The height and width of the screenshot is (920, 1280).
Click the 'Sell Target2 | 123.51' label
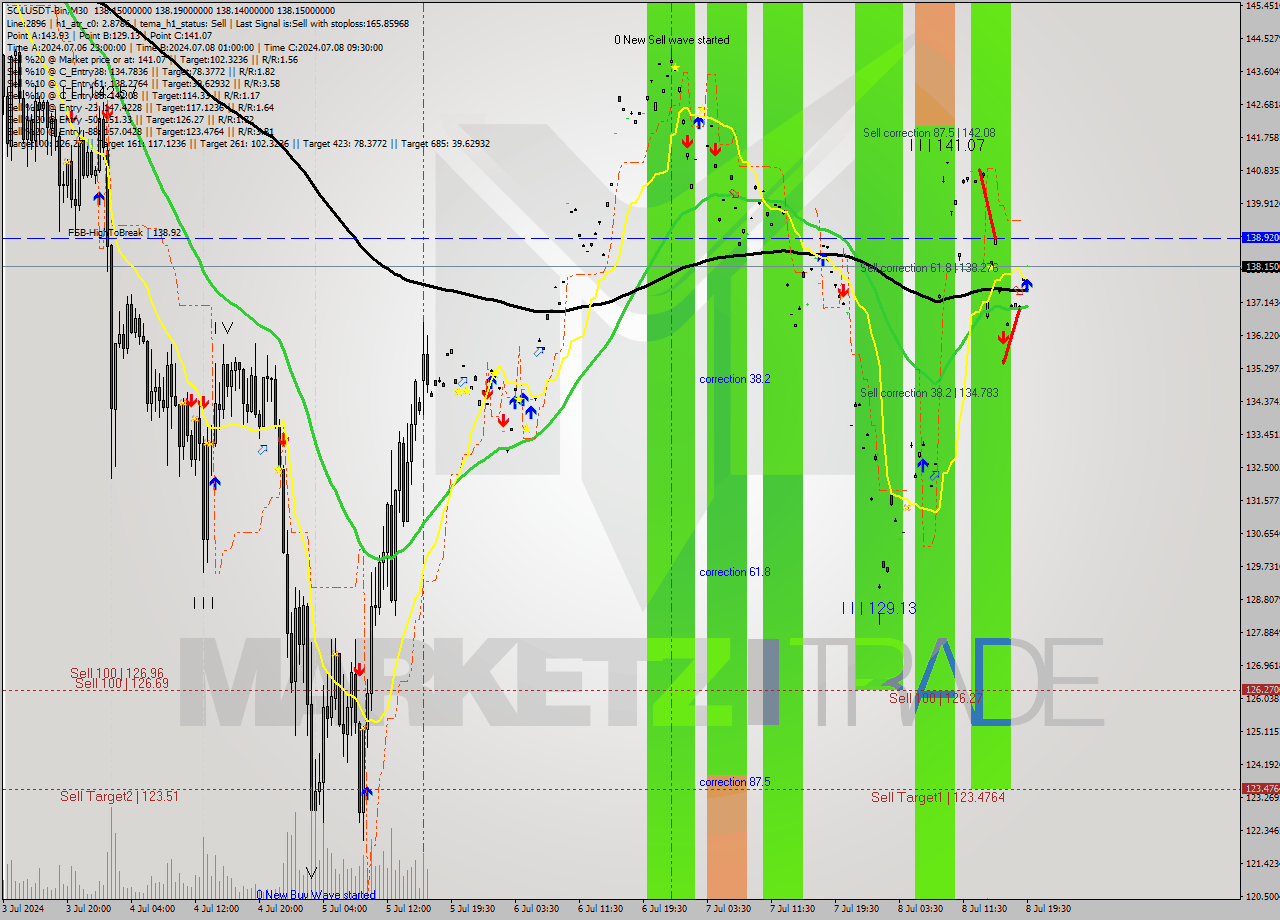119,796
